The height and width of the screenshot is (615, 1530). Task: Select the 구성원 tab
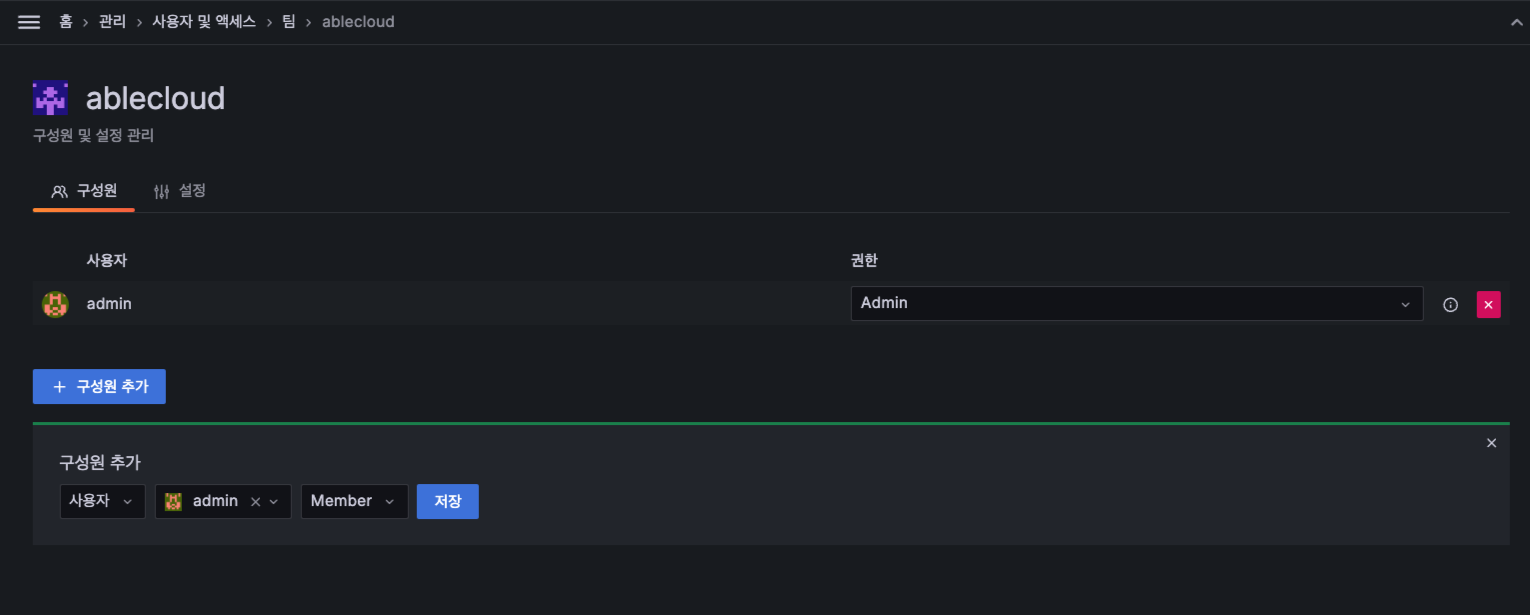[84, 191]
